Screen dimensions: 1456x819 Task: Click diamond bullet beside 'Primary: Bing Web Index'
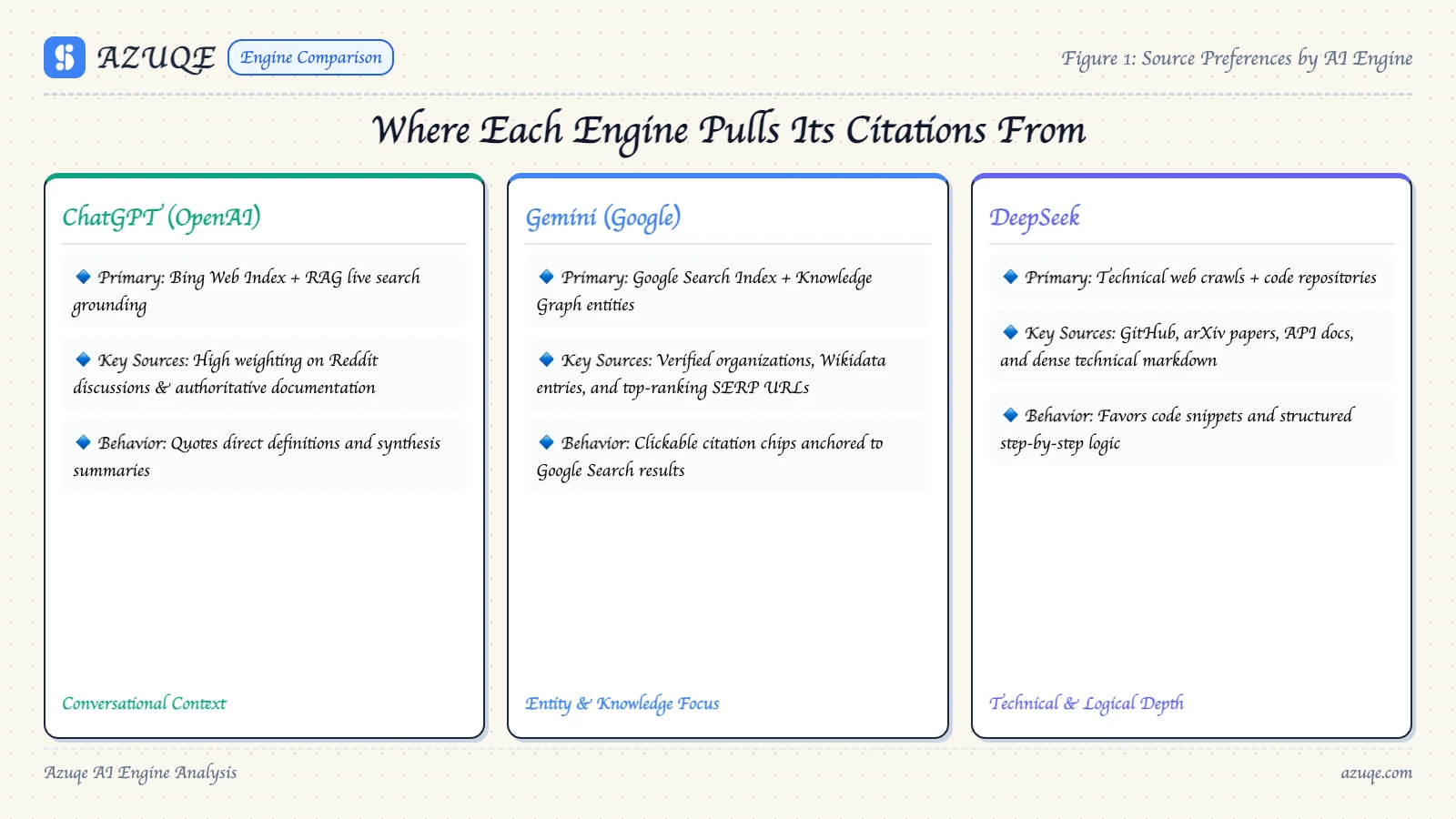(83, 277)
